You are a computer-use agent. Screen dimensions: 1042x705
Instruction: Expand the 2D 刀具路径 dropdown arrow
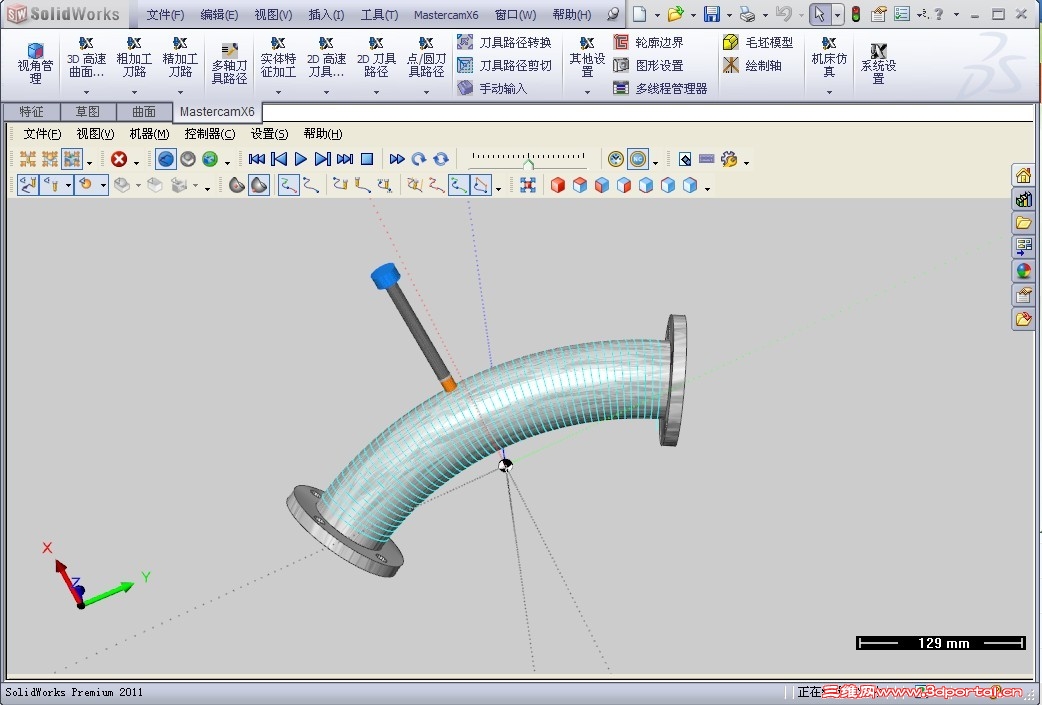(x=376, y=92)
